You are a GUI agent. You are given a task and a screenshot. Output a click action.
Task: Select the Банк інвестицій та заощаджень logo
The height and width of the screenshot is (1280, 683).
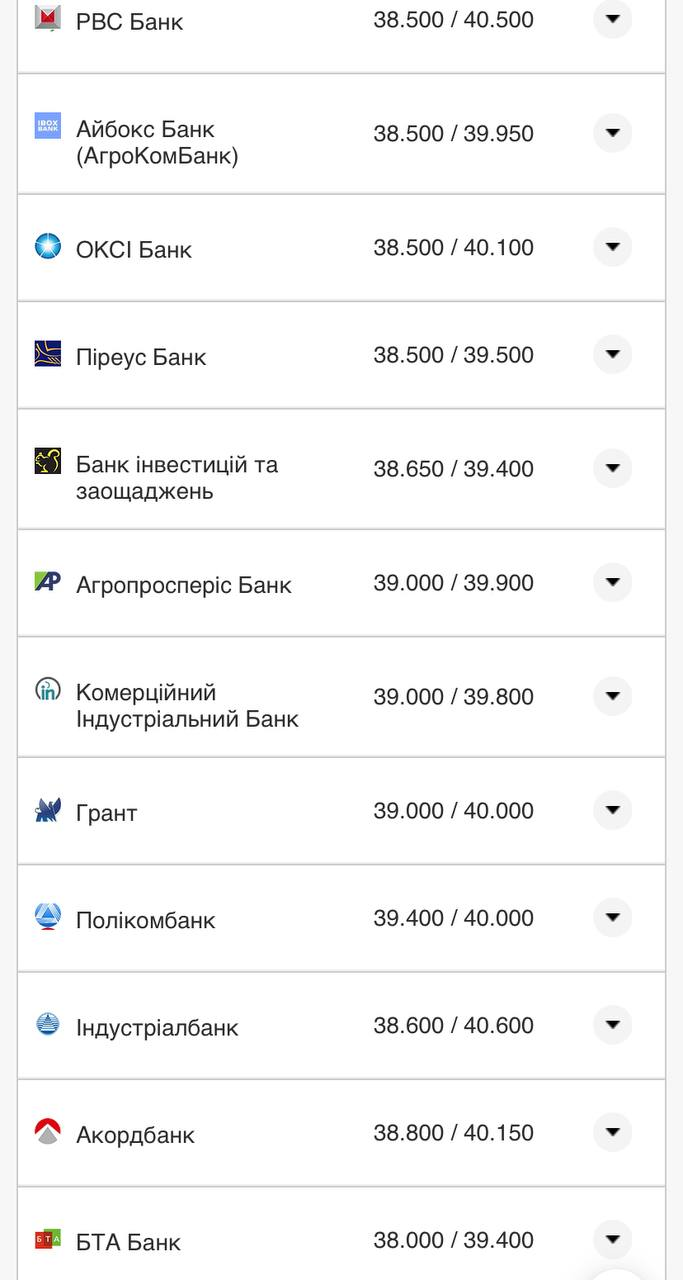coord(46,462)
